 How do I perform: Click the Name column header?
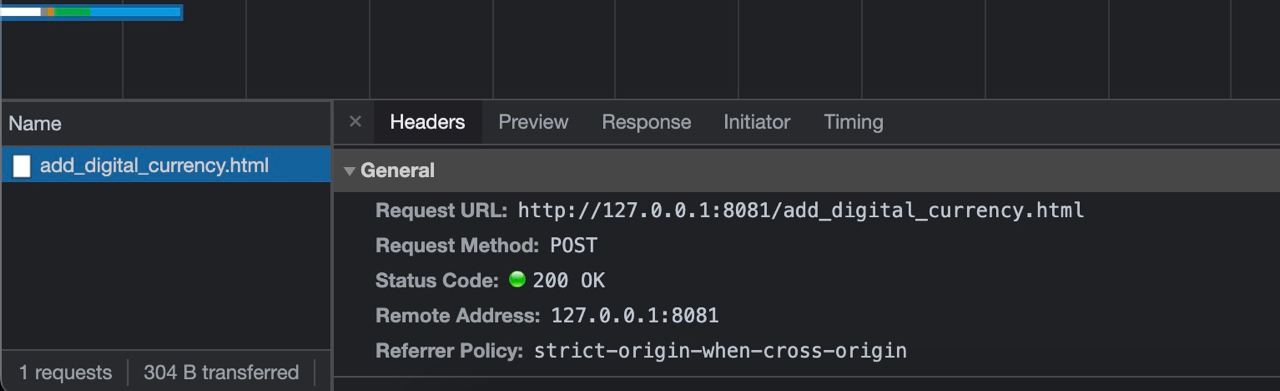point(35,124)
